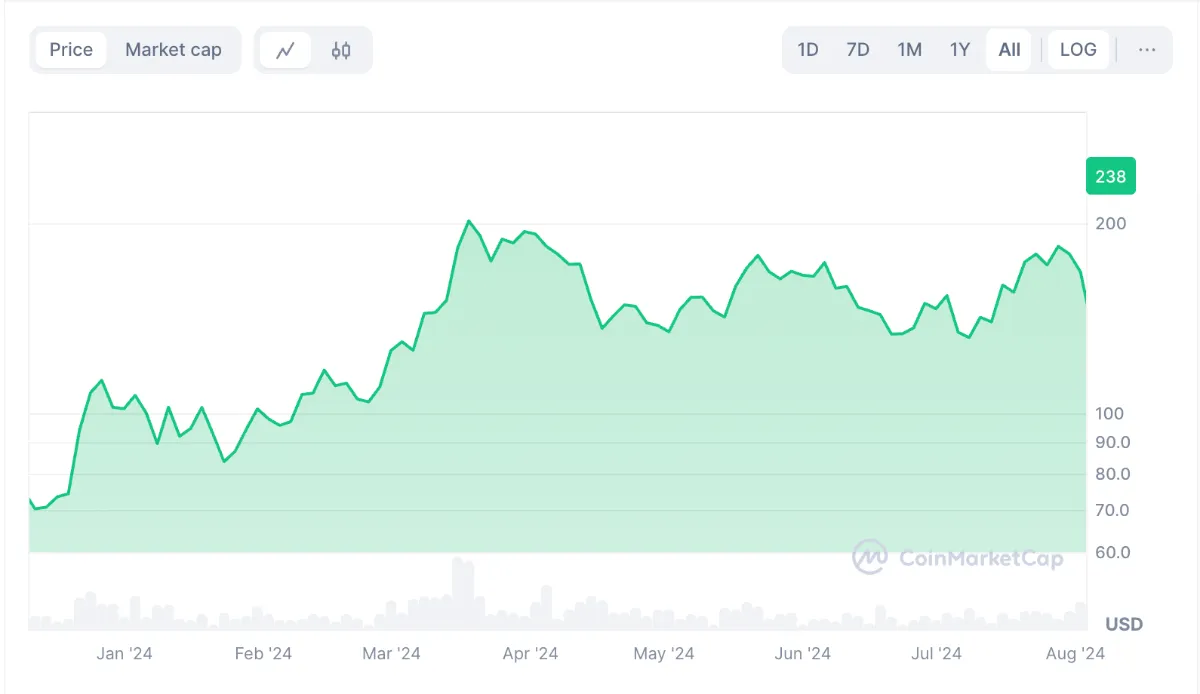The height and width of the screenshot is (694, 1200).
Task: Click the Aug '24 axis label
Action: pos(1076,654)
